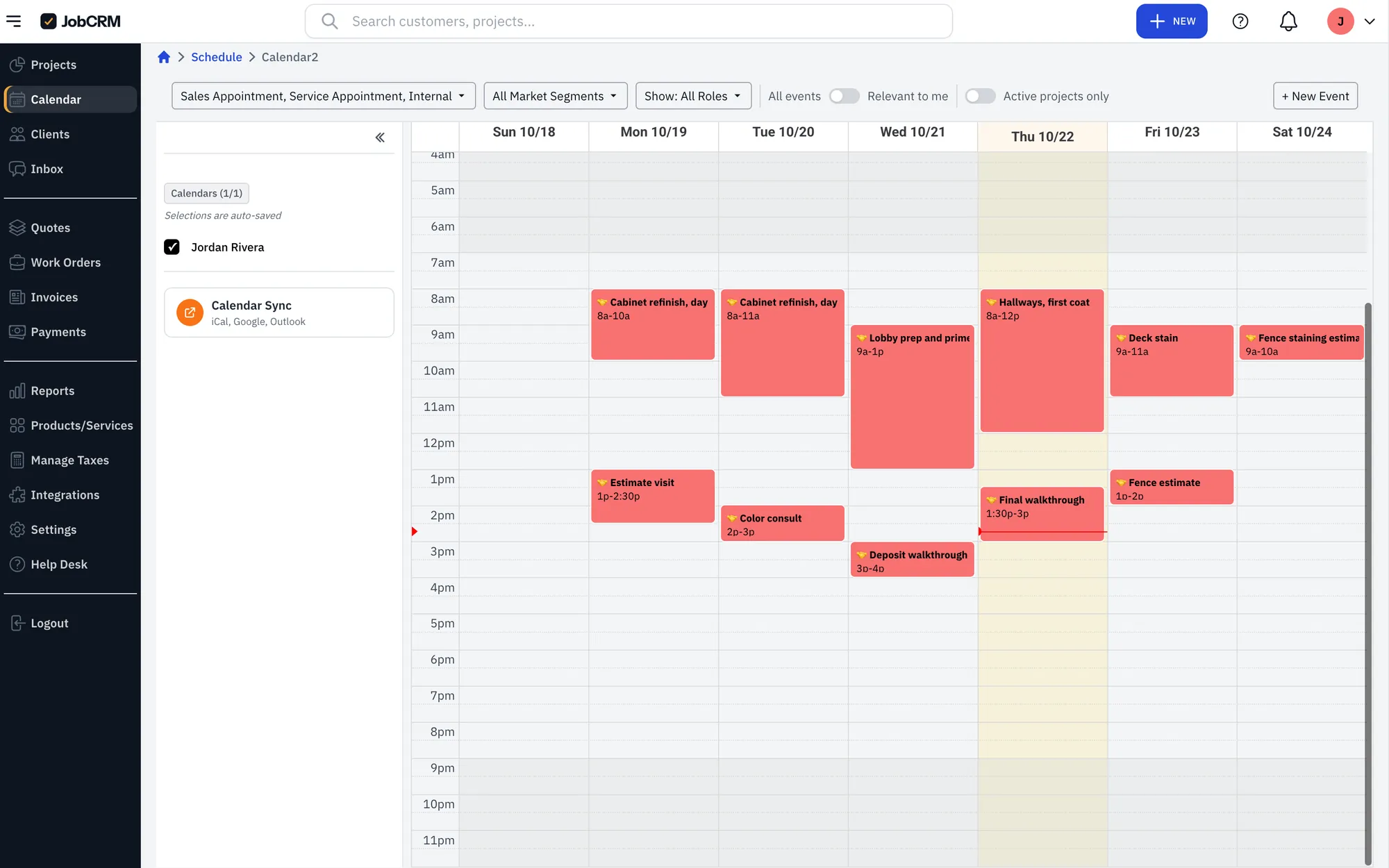
Task: Click the Logout icon
Action: pyautogui.click(x=17, y=624)
